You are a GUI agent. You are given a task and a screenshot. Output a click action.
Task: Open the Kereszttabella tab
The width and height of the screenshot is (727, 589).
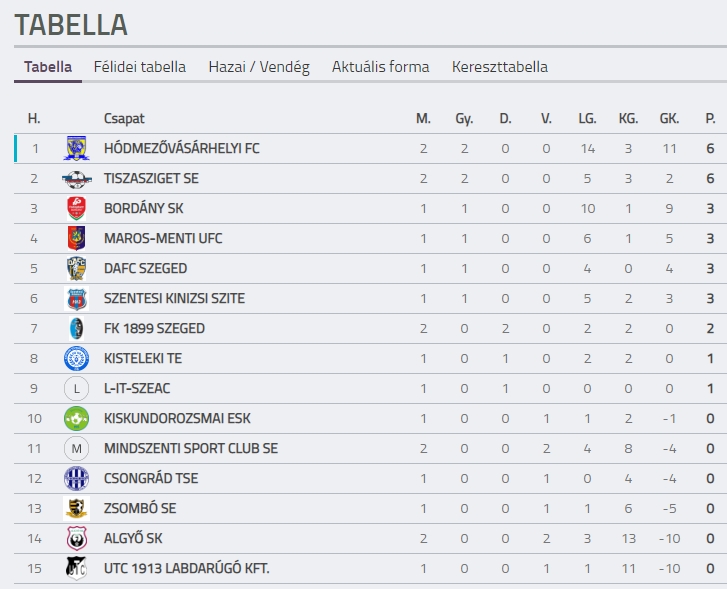point(500,67)
